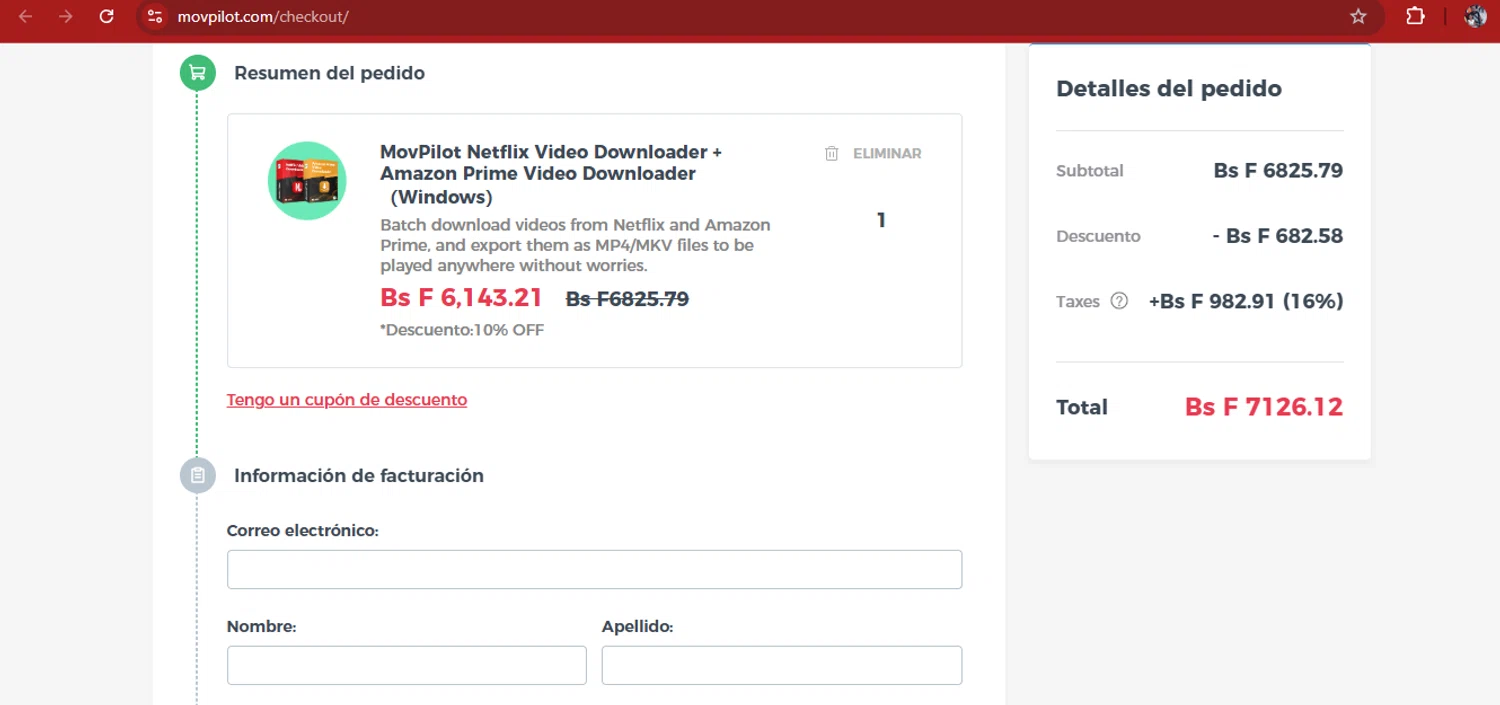Click the "Información de facturación" heading
Image resolution: width=1500 pixels, height=705 pixels.
pyautogui.click(x=359, y=476)
